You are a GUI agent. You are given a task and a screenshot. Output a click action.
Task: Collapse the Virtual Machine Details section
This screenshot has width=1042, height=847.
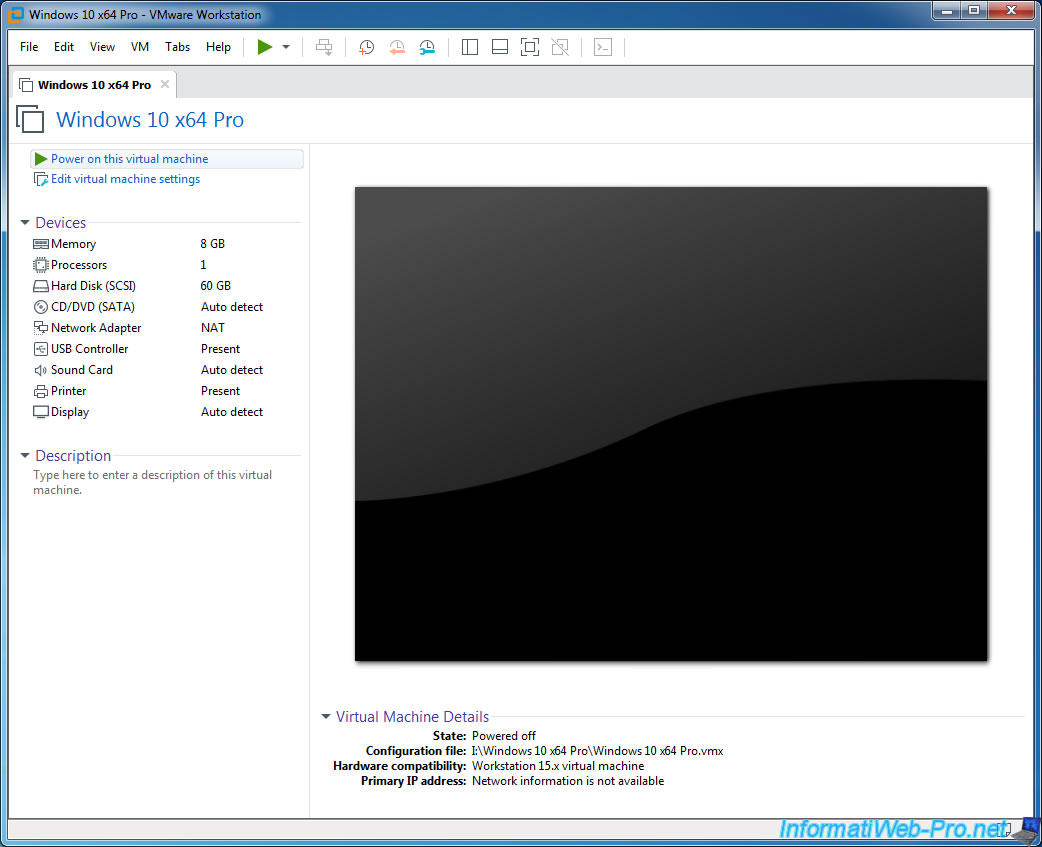click(326, 716)
